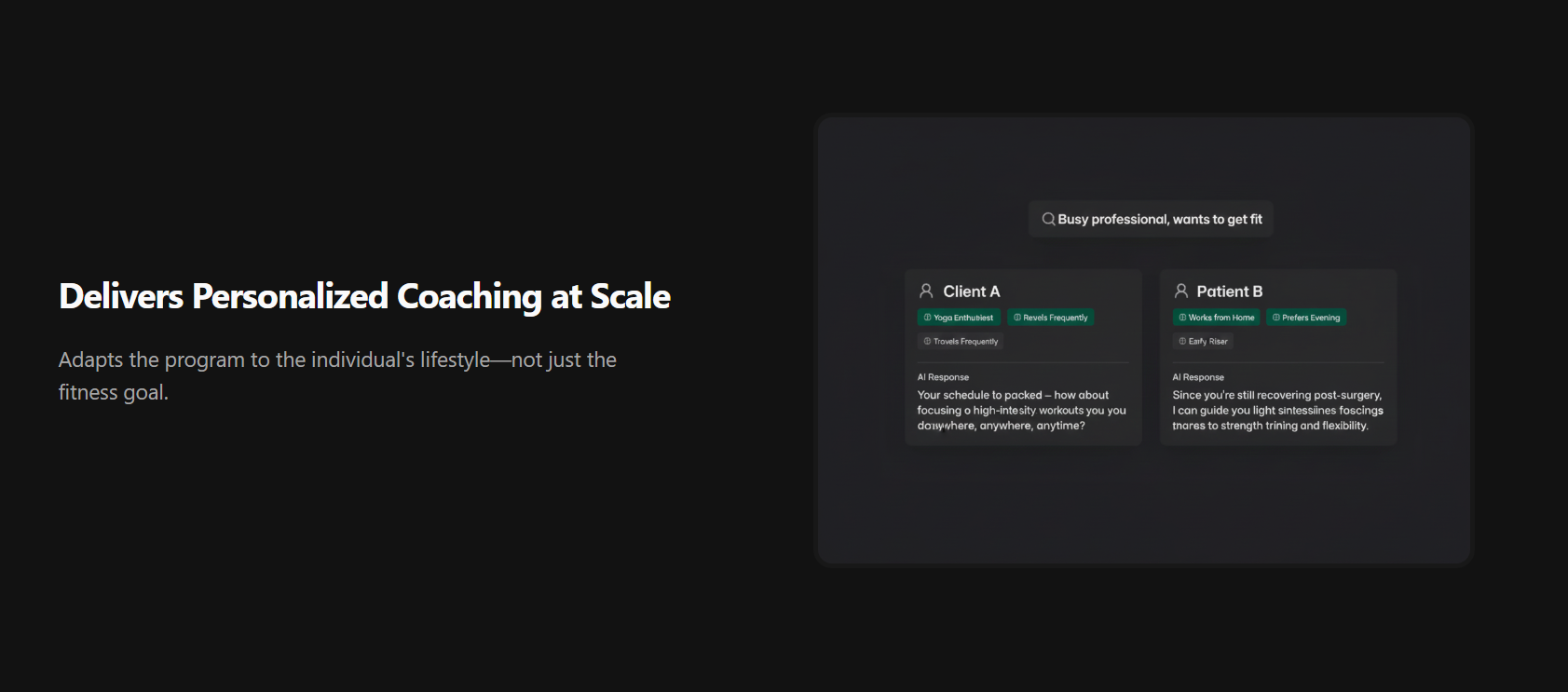Screen dimensions: 1568x692
Task: Click the icon inside Prefers Evening tag
Action: 1275,318
